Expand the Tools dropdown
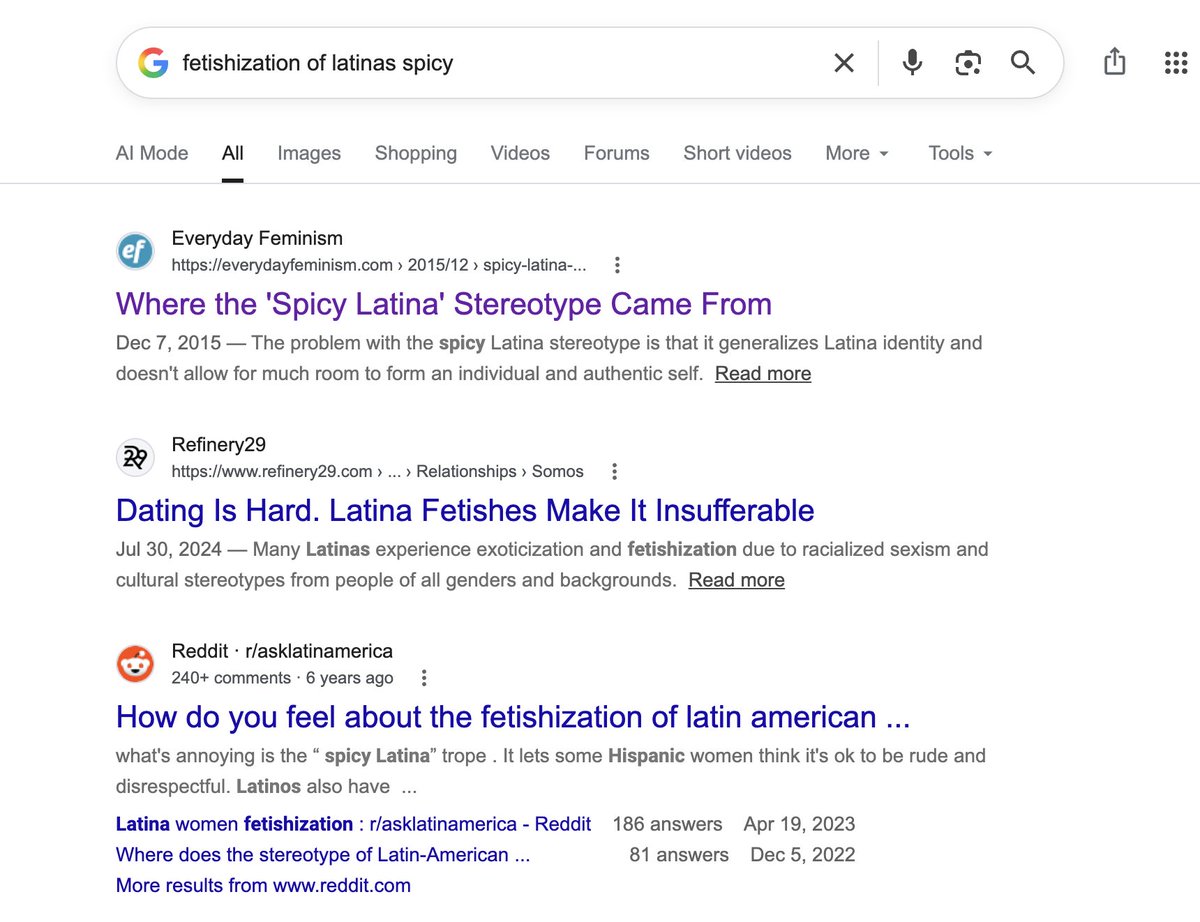The image size is (1200, 922). pyautogui.click(x=960, y=153)
